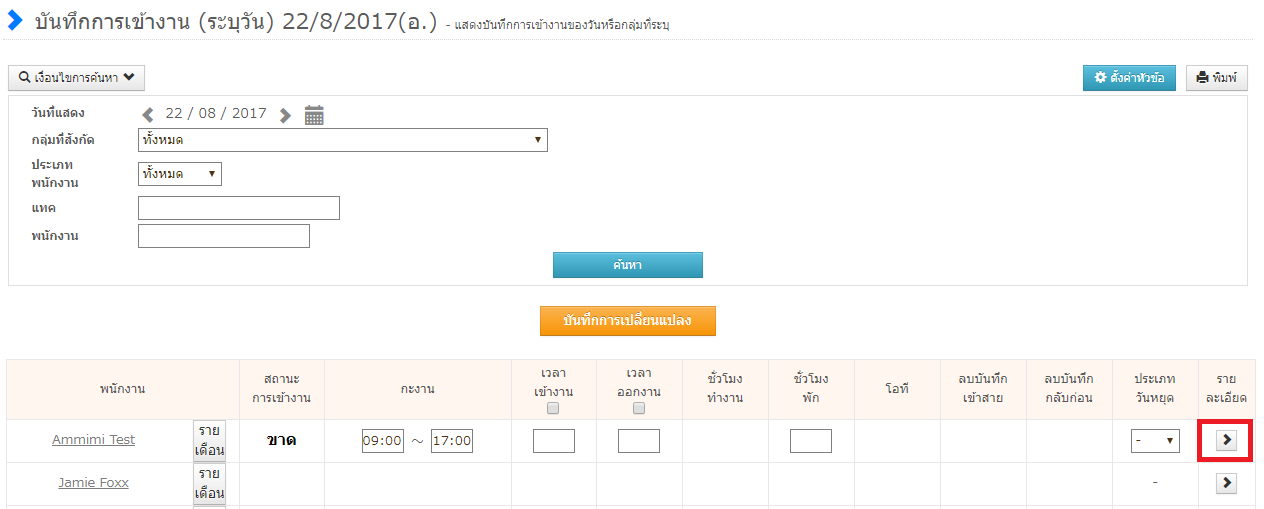This screenshot has height=509, width=1264.
Task: Open the ประเภทพนักงาน dropdown
Action: pos(179,174)
